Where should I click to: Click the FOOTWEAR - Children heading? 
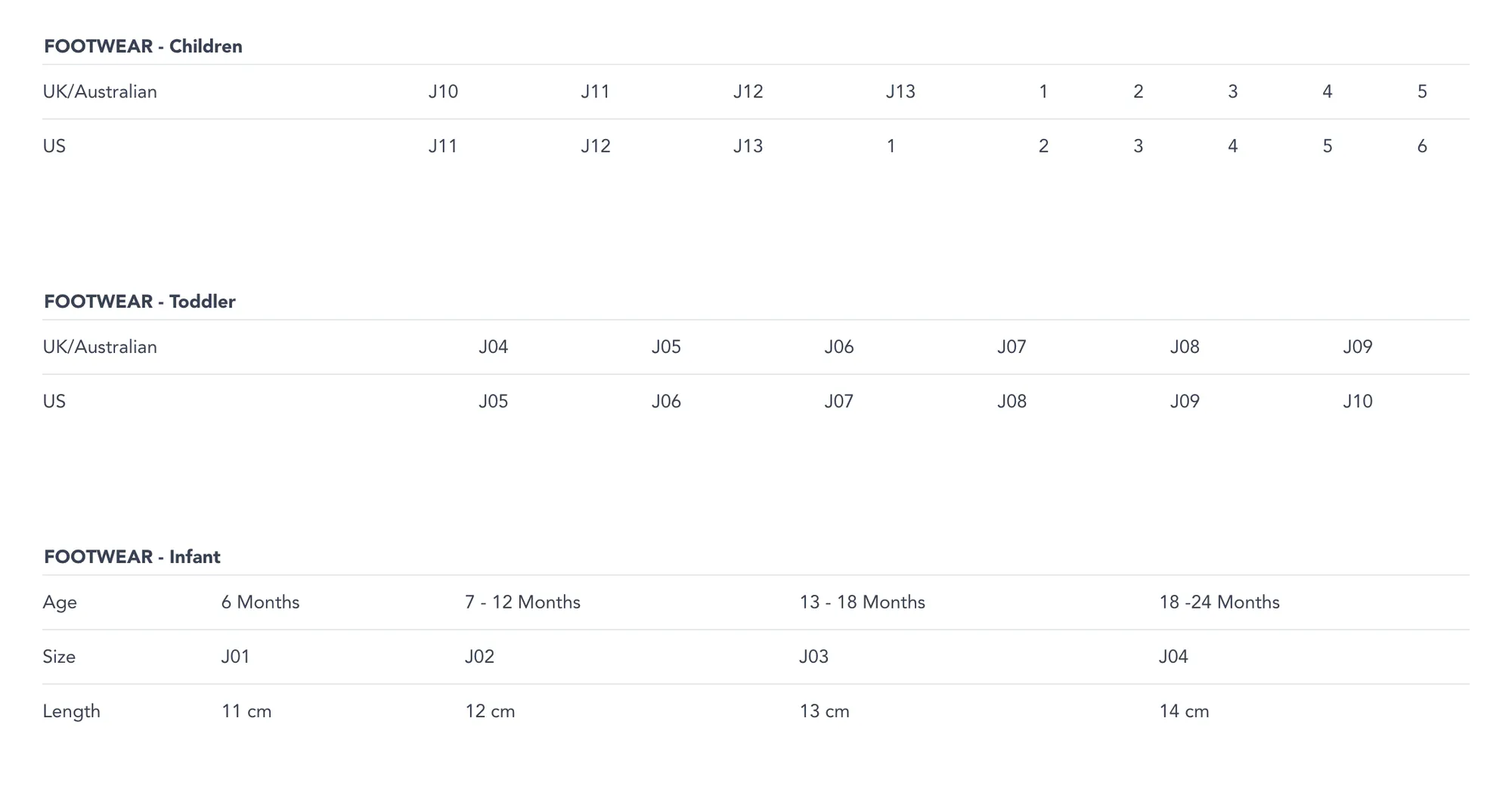pyautogui.click(x=143, y=46)
